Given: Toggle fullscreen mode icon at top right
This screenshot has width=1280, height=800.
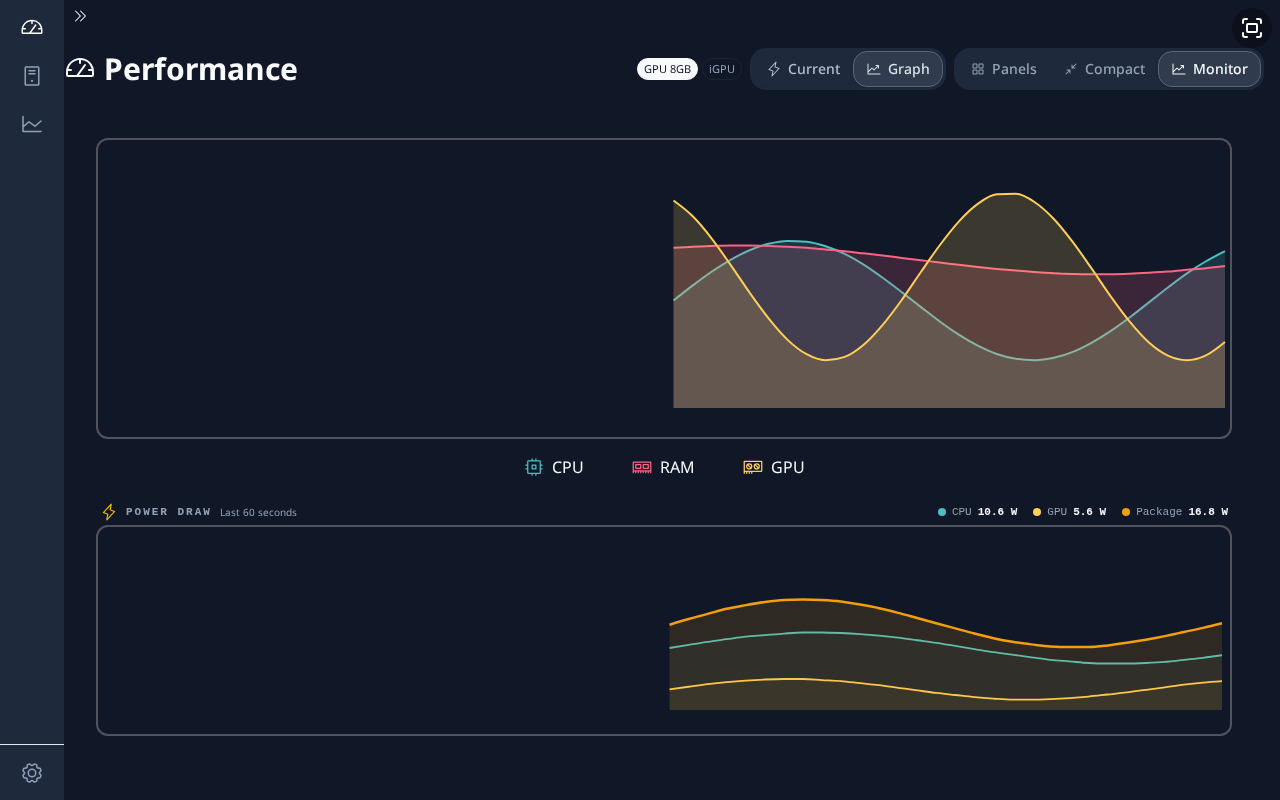Looking at the screenshot, I should coord(1252,28).
